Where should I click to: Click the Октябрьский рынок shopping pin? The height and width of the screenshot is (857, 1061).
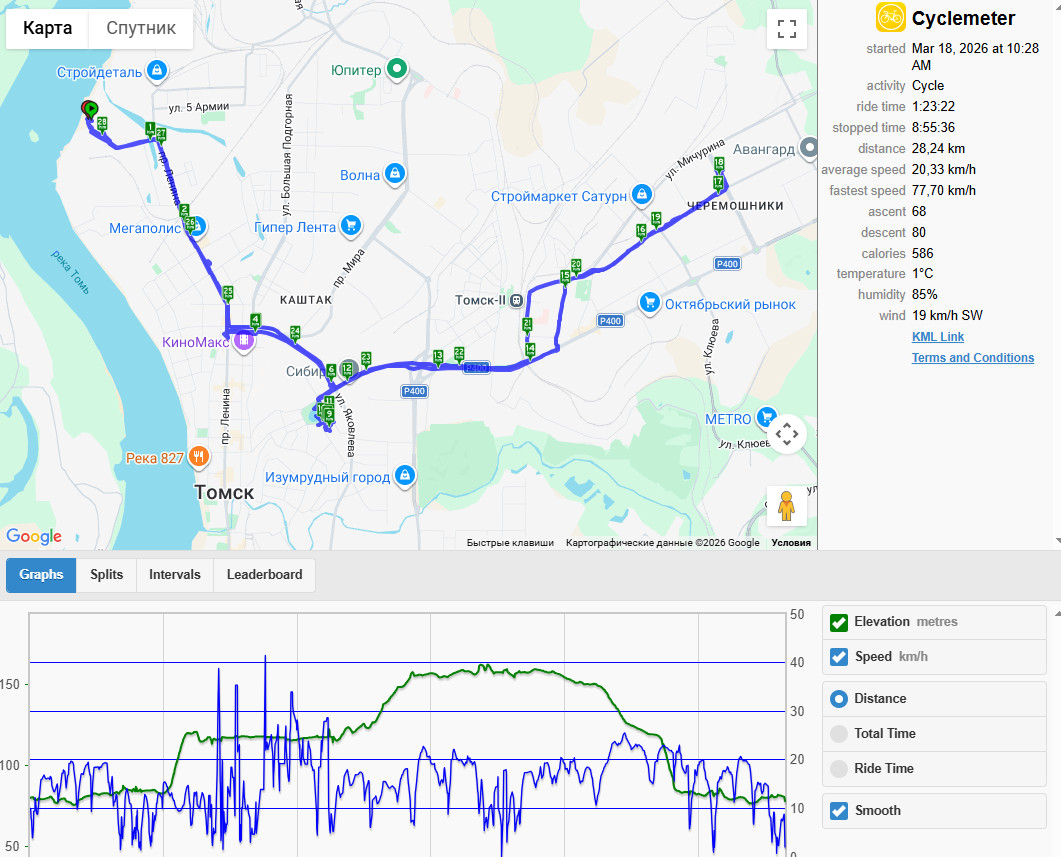[x=650, y=303]
